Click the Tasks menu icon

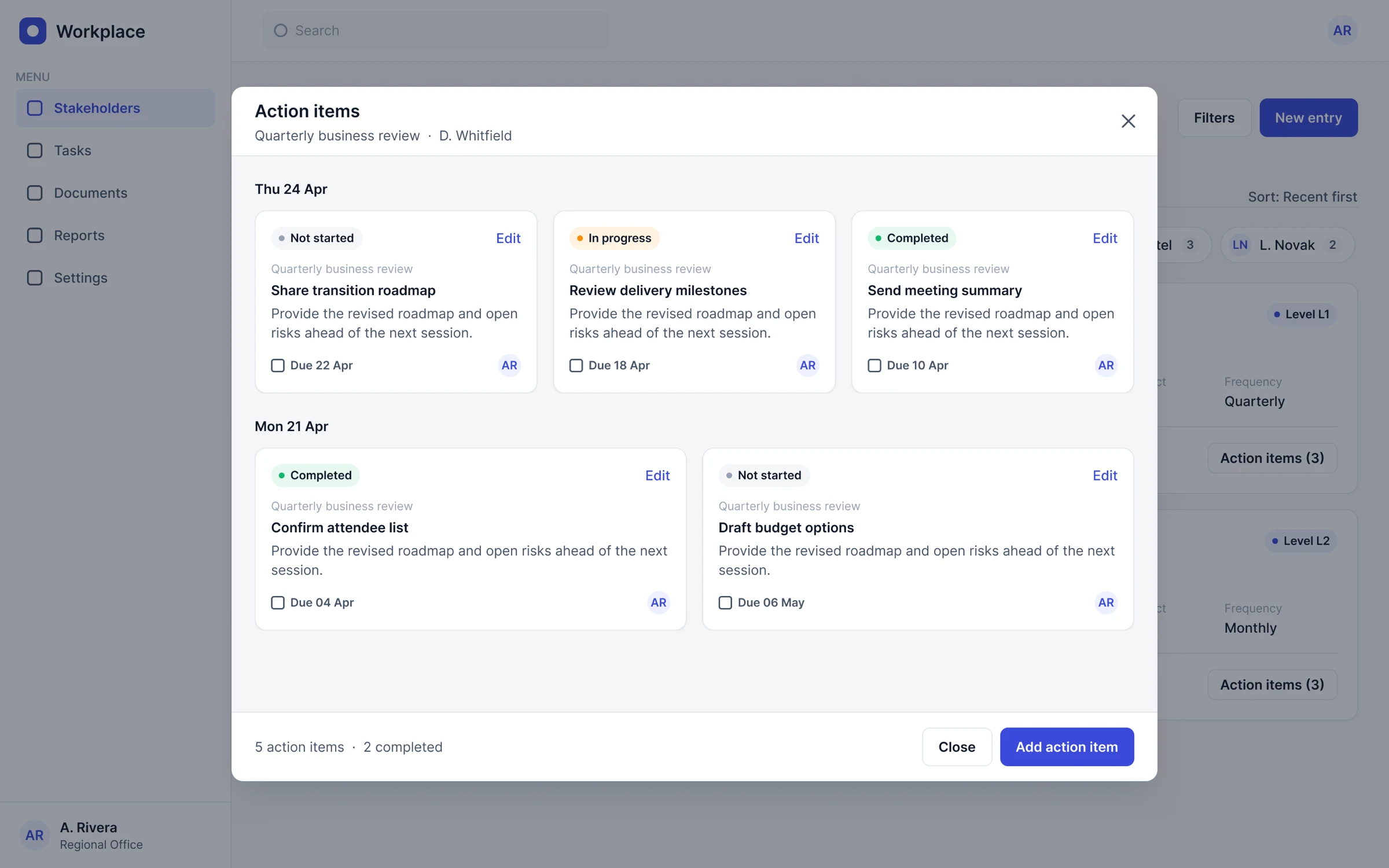coord(35,150)
